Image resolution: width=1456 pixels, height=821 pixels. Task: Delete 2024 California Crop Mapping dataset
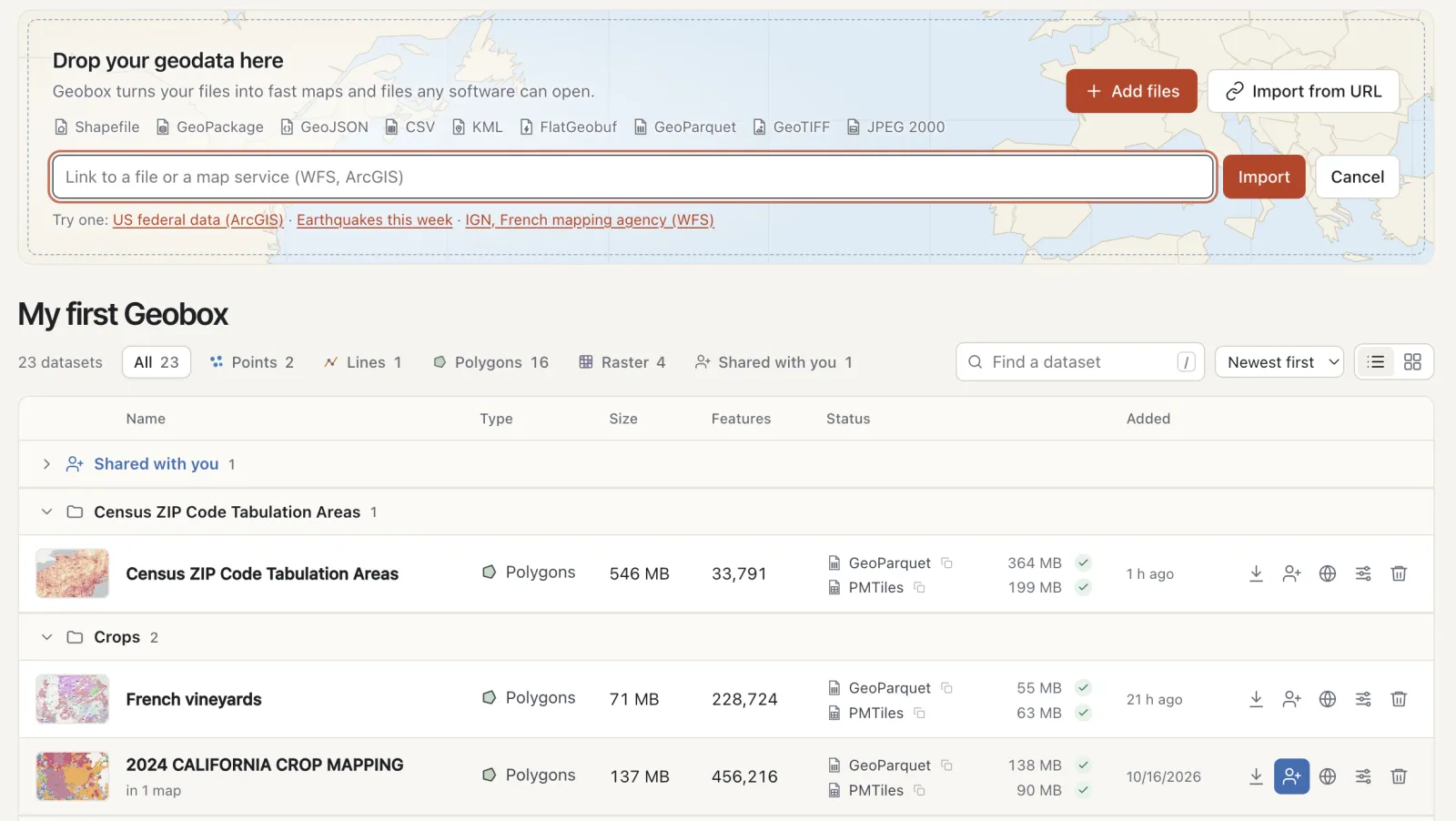point(1399,776)
